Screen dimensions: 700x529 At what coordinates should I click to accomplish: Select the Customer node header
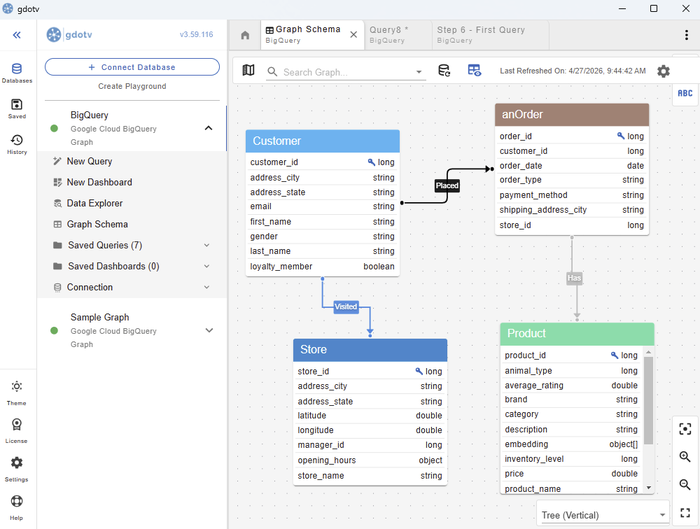(322, 141)
